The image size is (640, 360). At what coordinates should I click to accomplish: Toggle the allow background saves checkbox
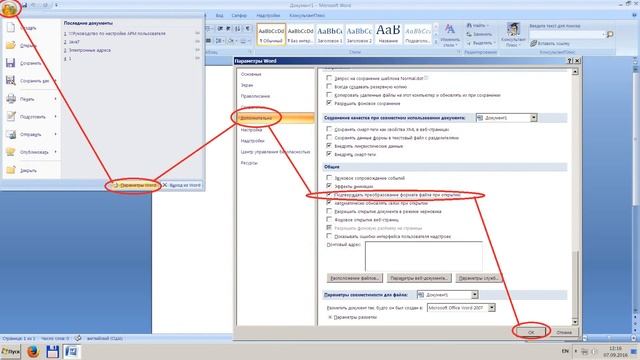pos(329,103)
